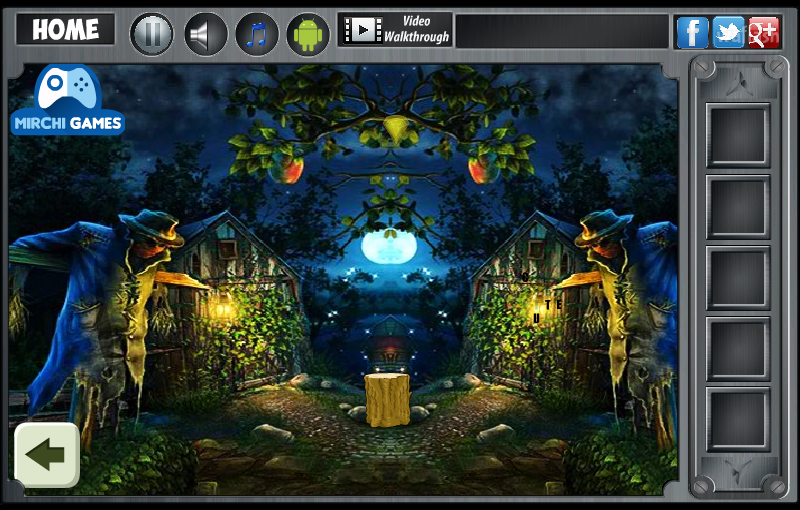The height and width of the screenshot is (510, 800).
Task: Click the letter T clue on right house
Action: point(548,304)
